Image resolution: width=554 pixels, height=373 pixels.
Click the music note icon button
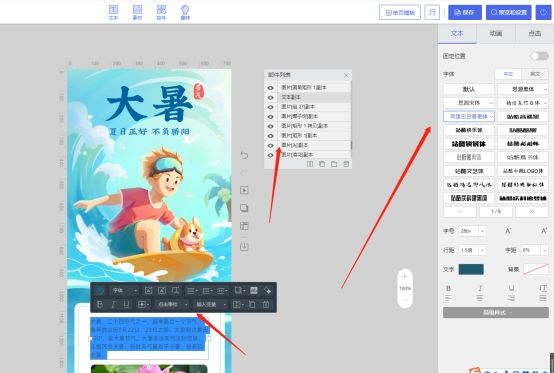coord(432,12)
